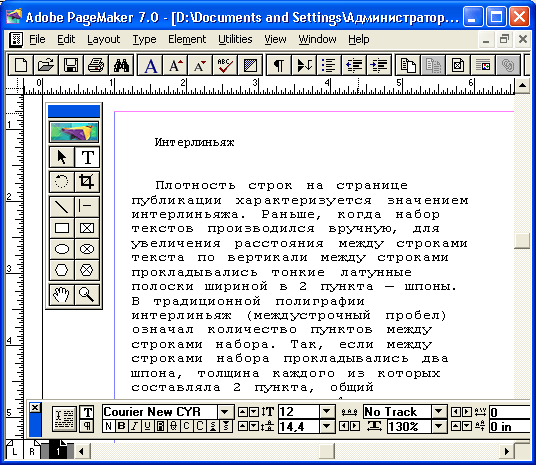Open the right master page R icon
The image size is (536, 465).
32,451
